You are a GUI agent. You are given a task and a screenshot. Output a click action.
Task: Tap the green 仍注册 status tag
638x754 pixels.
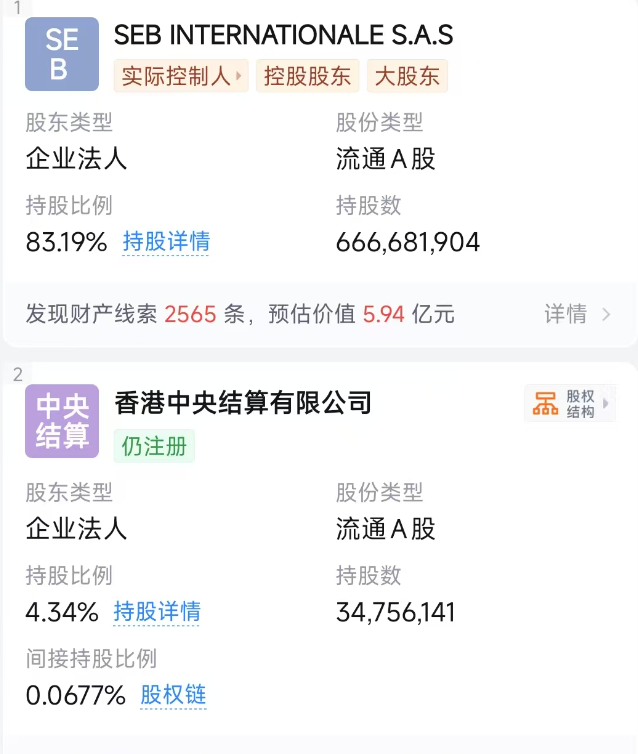[155, 445]
